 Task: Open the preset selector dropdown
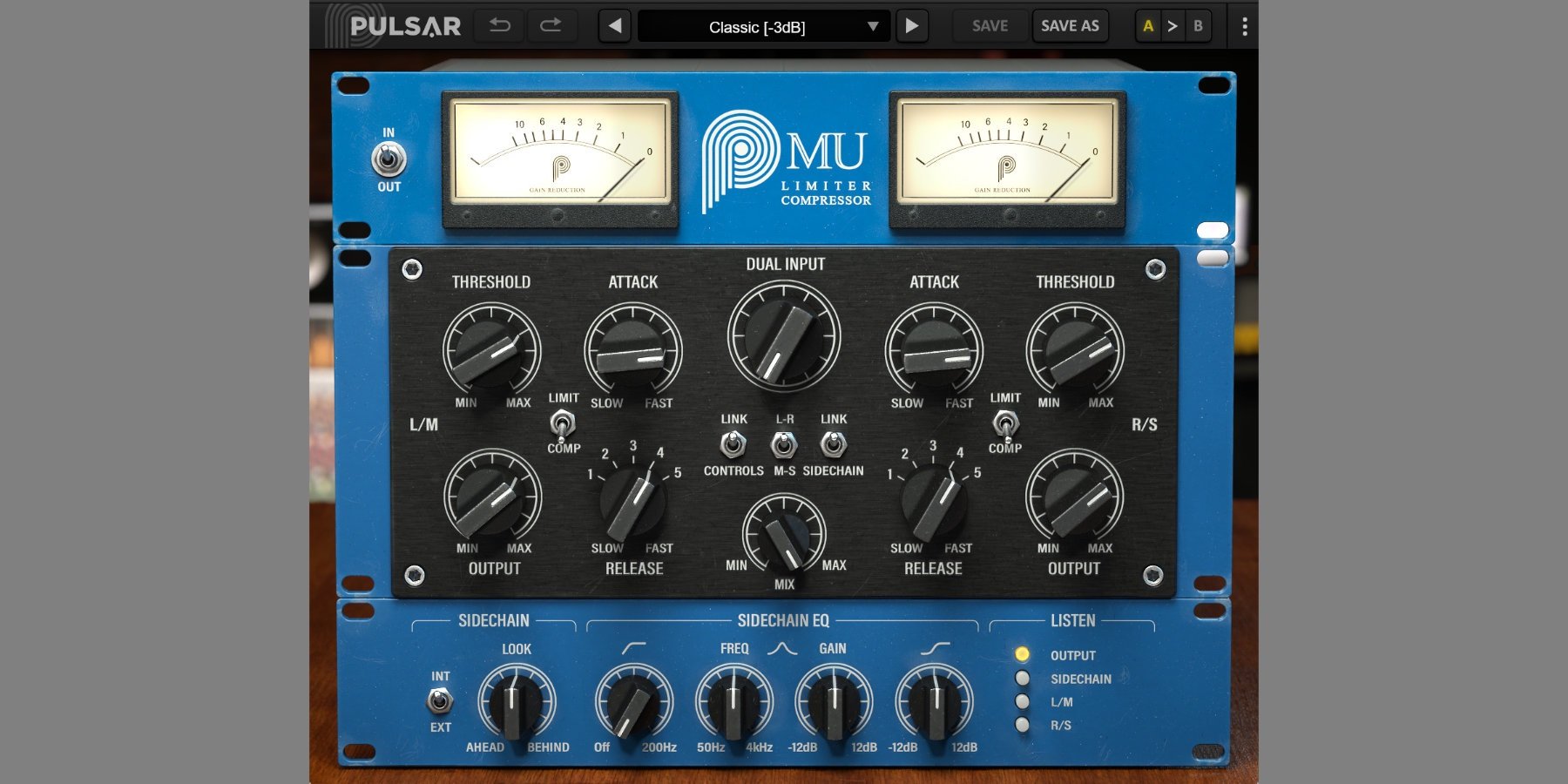pos(760,25)
